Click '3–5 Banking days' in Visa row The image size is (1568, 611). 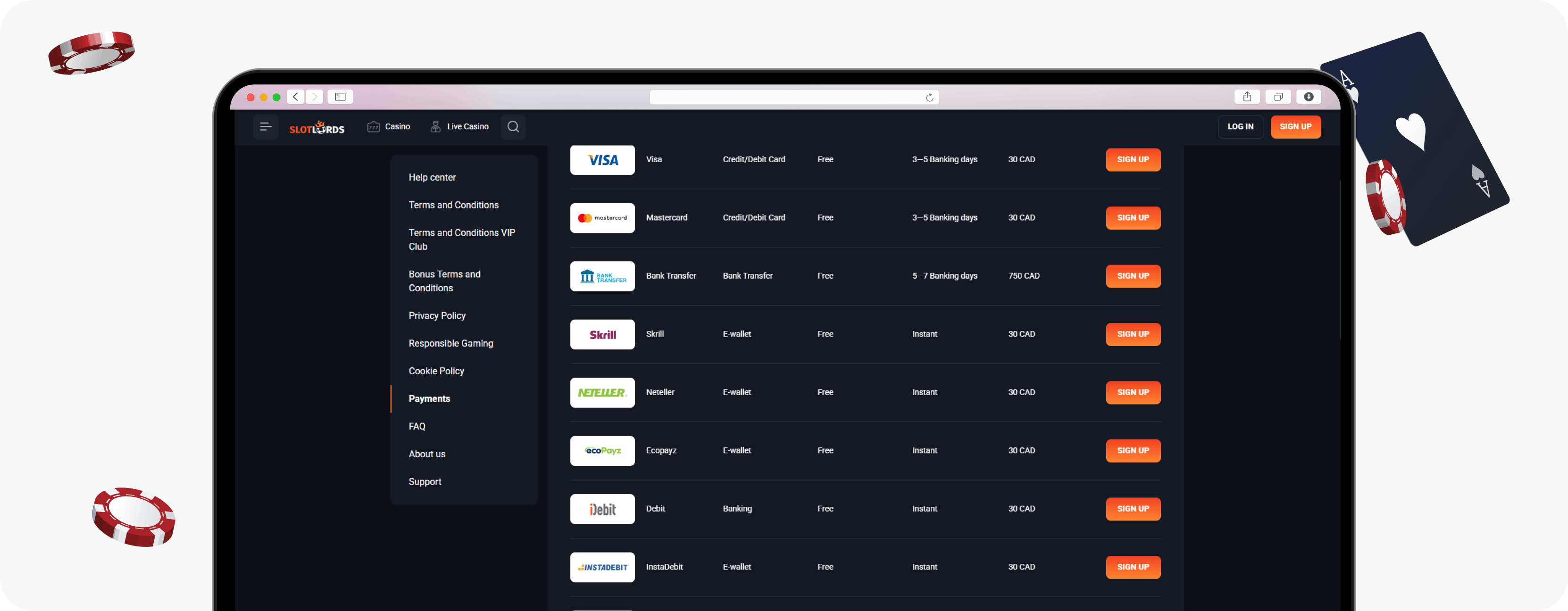[x=945, y=159]
